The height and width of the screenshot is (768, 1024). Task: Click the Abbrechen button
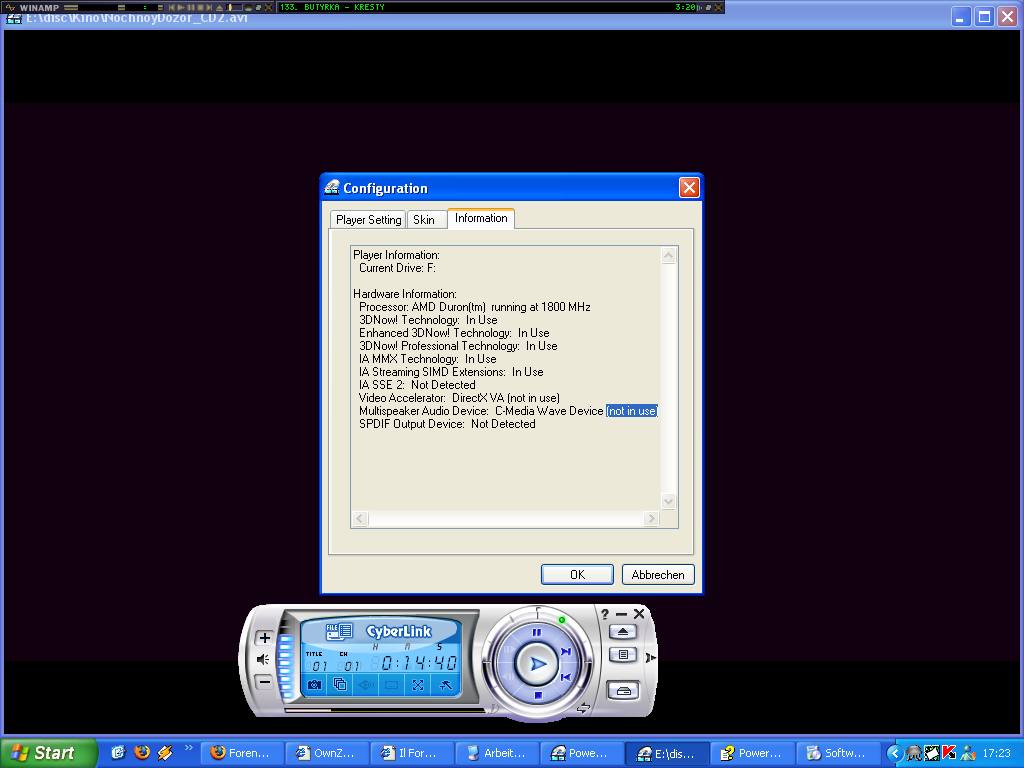coord(658,575)
